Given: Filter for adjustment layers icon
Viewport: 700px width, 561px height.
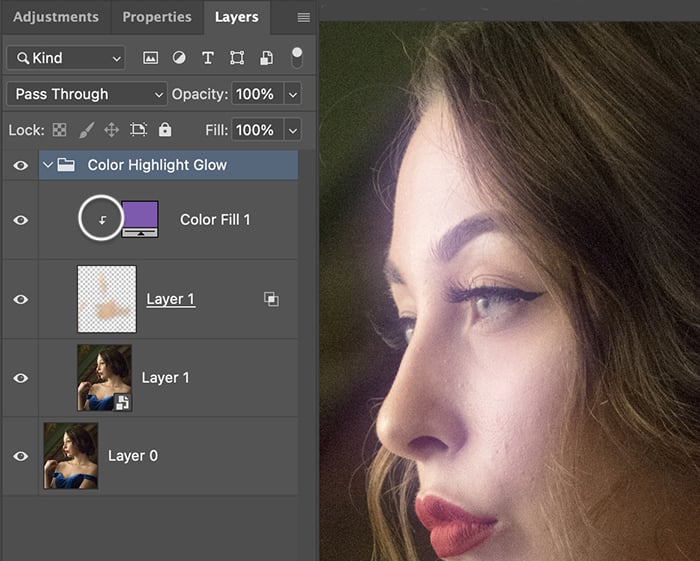Looking at the screenshot, I should point(179,58).
